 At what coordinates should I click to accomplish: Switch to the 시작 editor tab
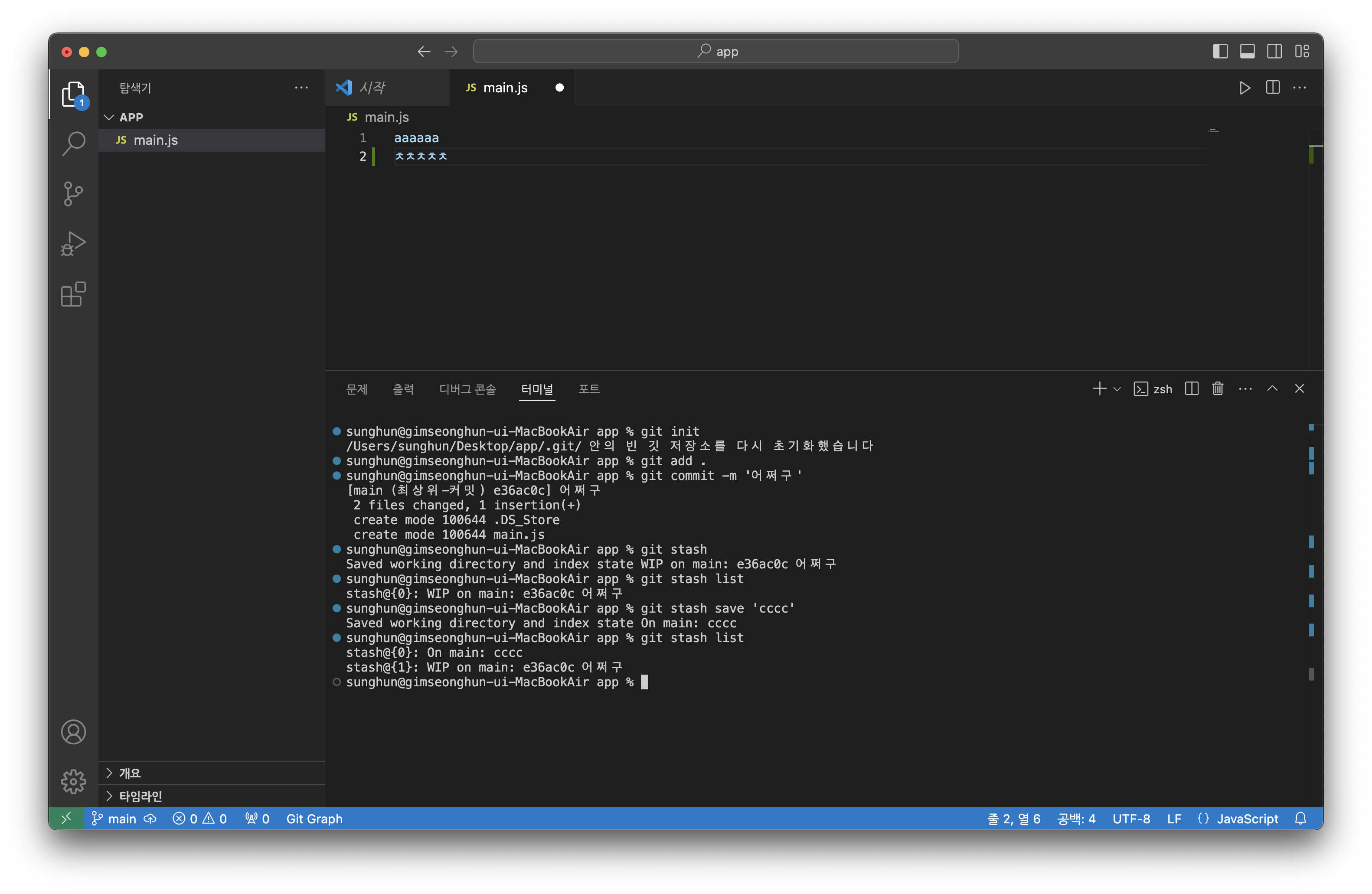coord(372,88)
